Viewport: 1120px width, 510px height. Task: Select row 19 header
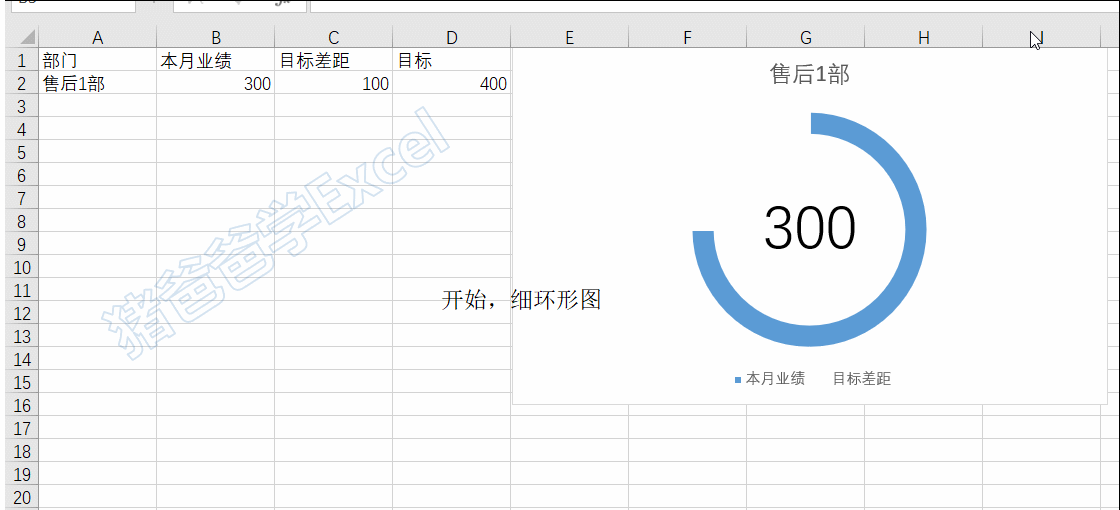tap(21, 474)
